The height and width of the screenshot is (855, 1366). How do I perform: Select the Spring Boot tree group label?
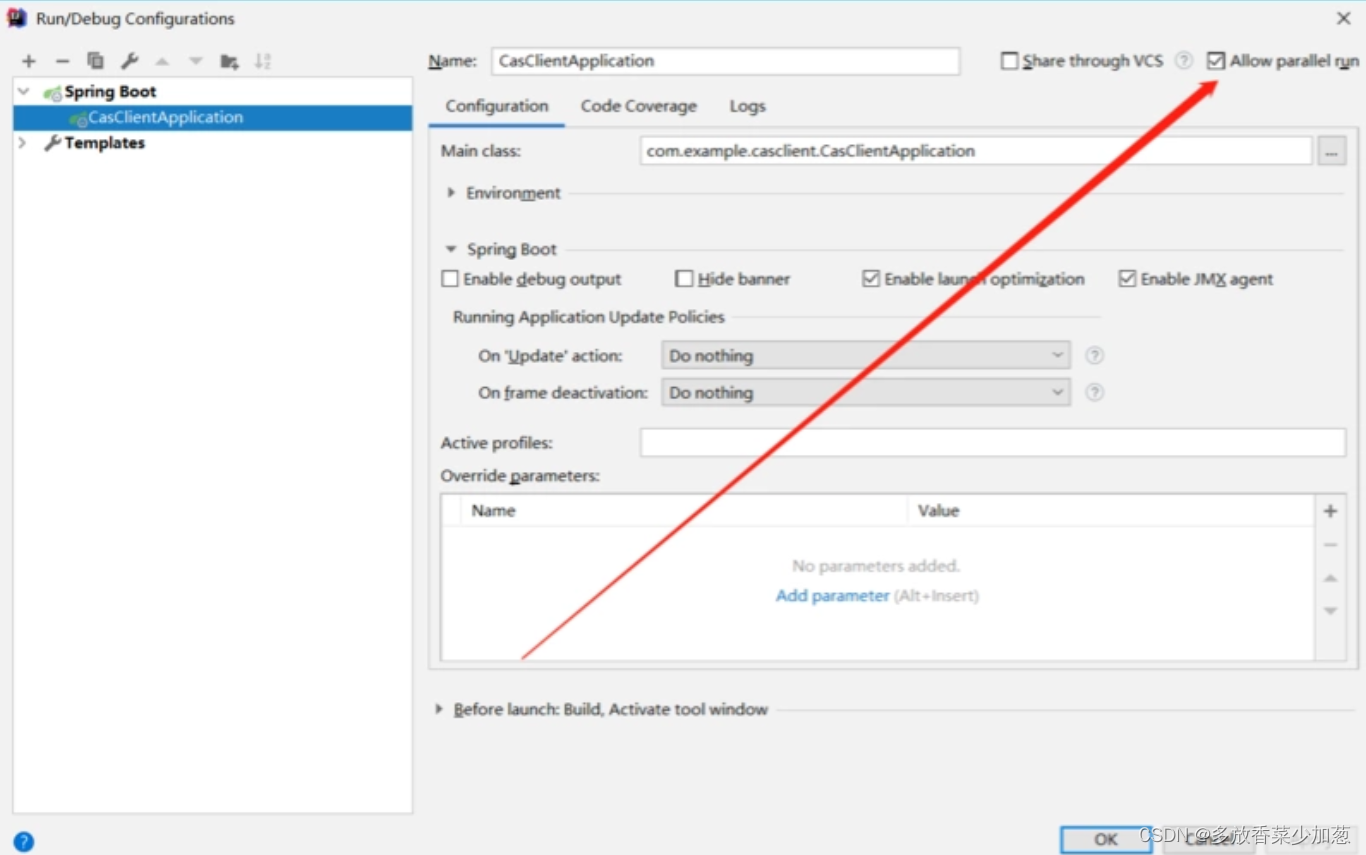(111, 92)
